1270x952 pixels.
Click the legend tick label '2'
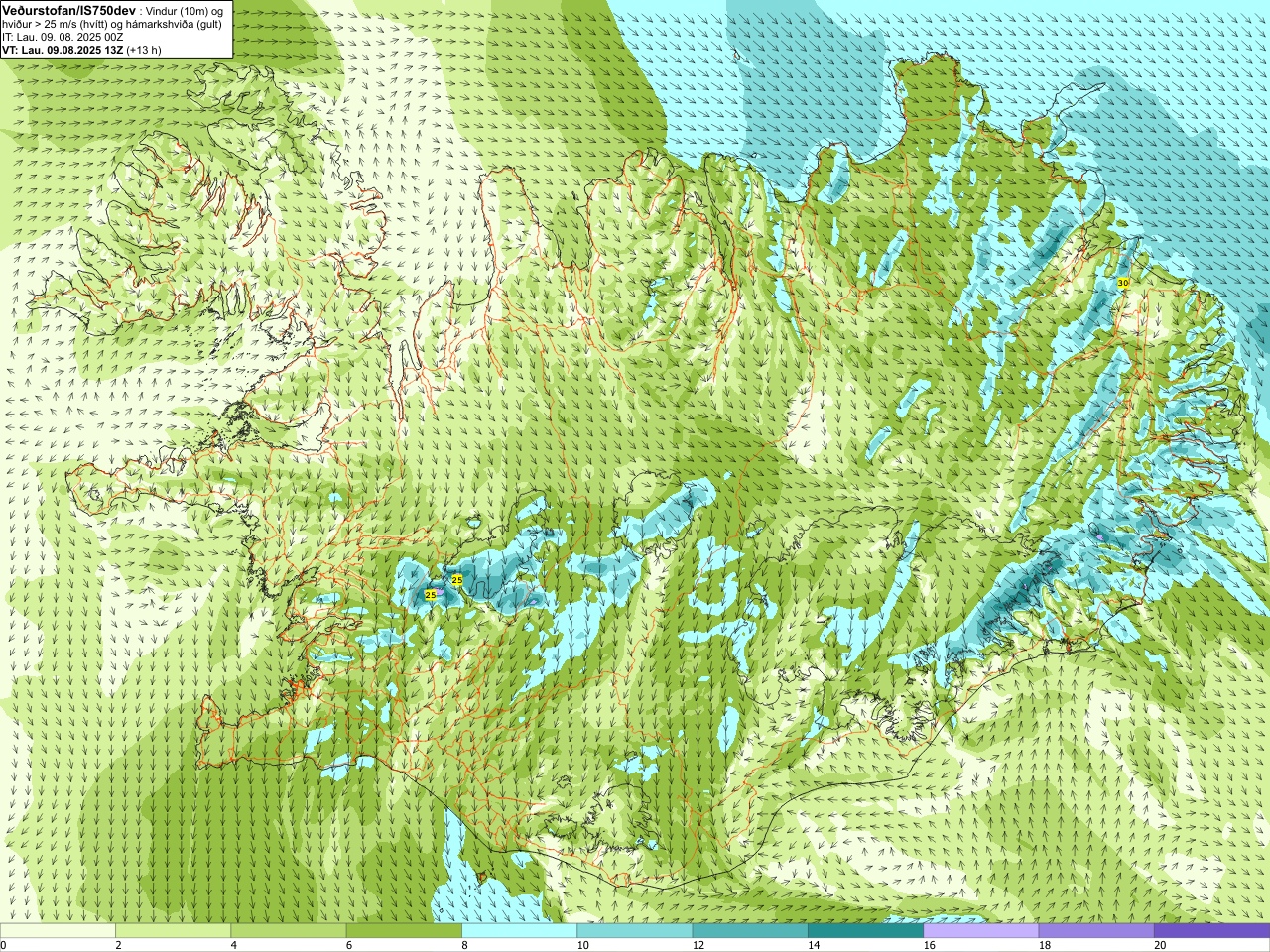click(118, 945)
